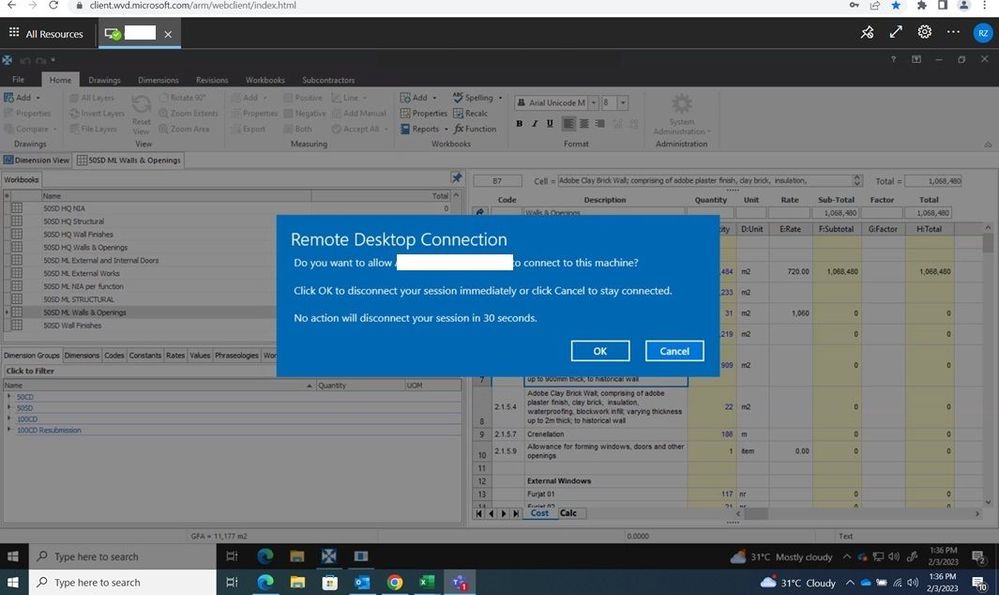Enter full screen mode in web client
This screenshot has width=999, height=595.
click(x=896, y=32)
